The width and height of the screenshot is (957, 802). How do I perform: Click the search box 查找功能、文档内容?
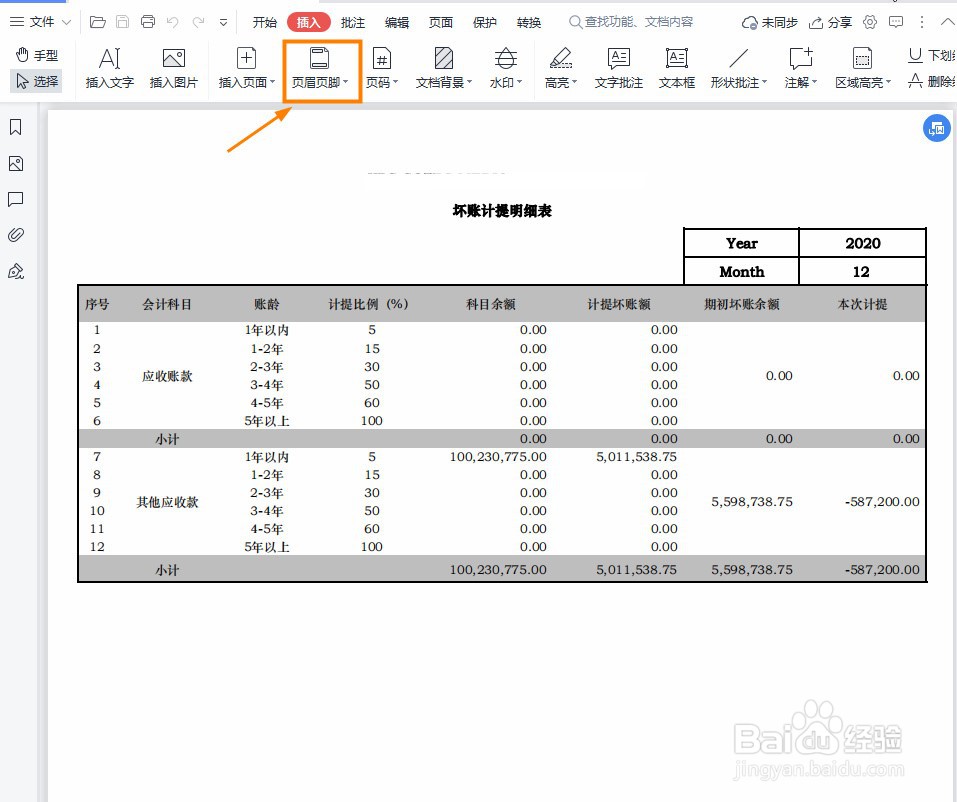pyautogui.click(x=631, y=22)
